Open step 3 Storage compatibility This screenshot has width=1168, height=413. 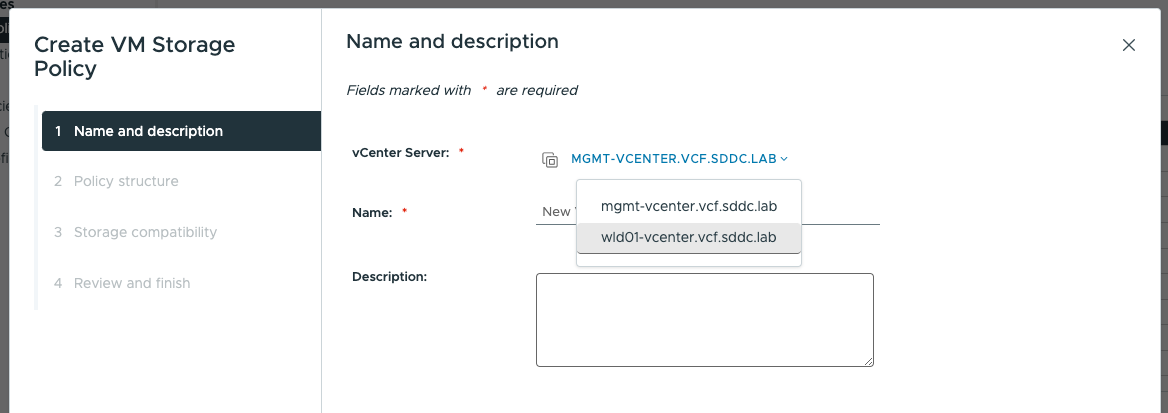tap(145, 232)
